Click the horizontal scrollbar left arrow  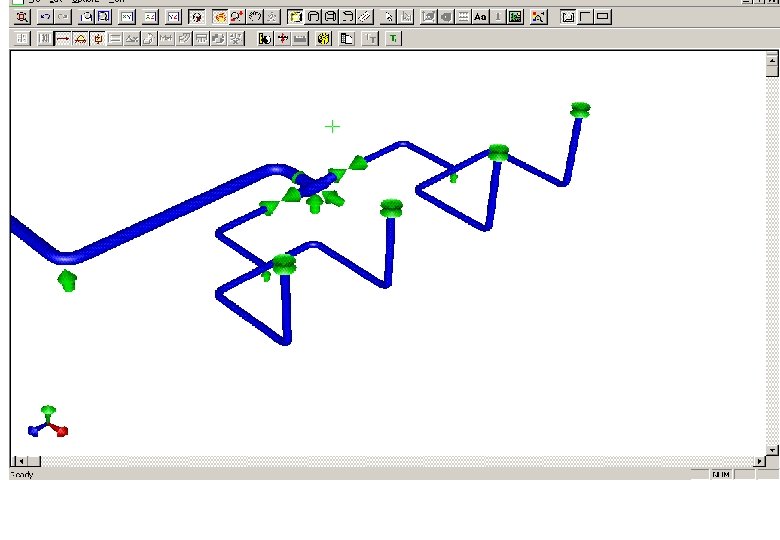pos(21,461)
